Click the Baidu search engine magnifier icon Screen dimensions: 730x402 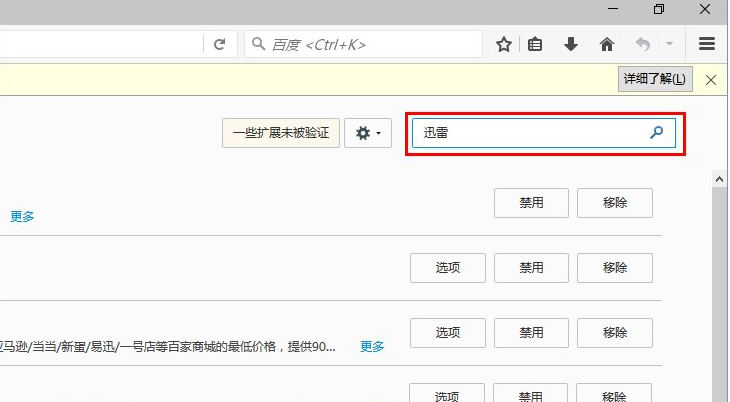coord(258,44)
